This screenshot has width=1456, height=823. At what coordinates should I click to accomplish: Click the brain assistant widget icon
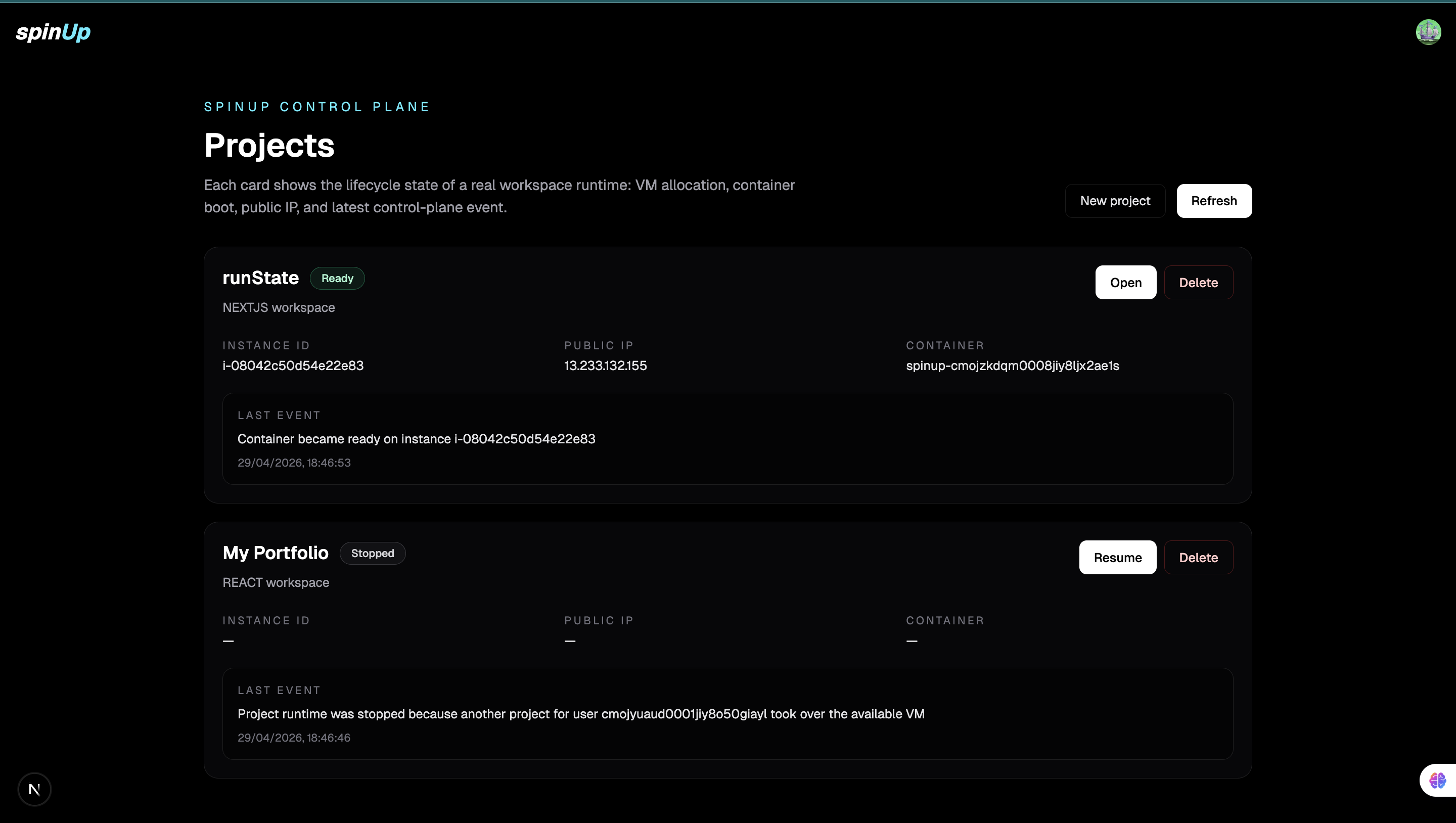(1437, 781)
